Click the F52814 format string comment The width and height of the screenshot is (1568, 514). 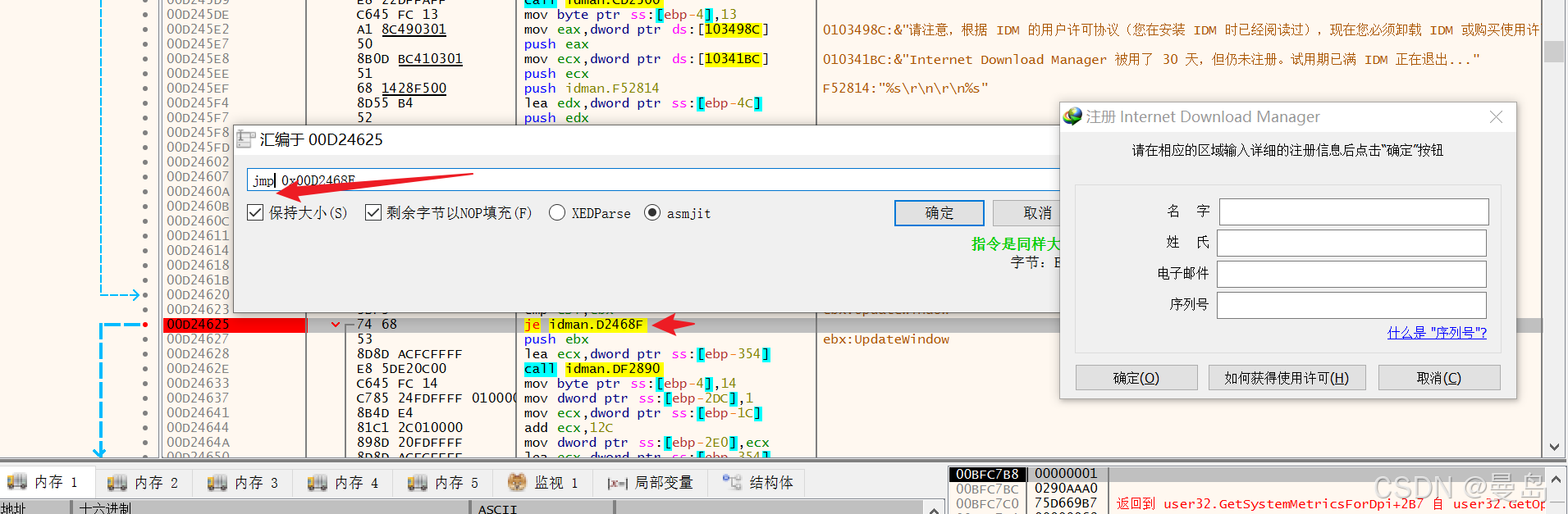pyautogui.click(x=906, y=89)
